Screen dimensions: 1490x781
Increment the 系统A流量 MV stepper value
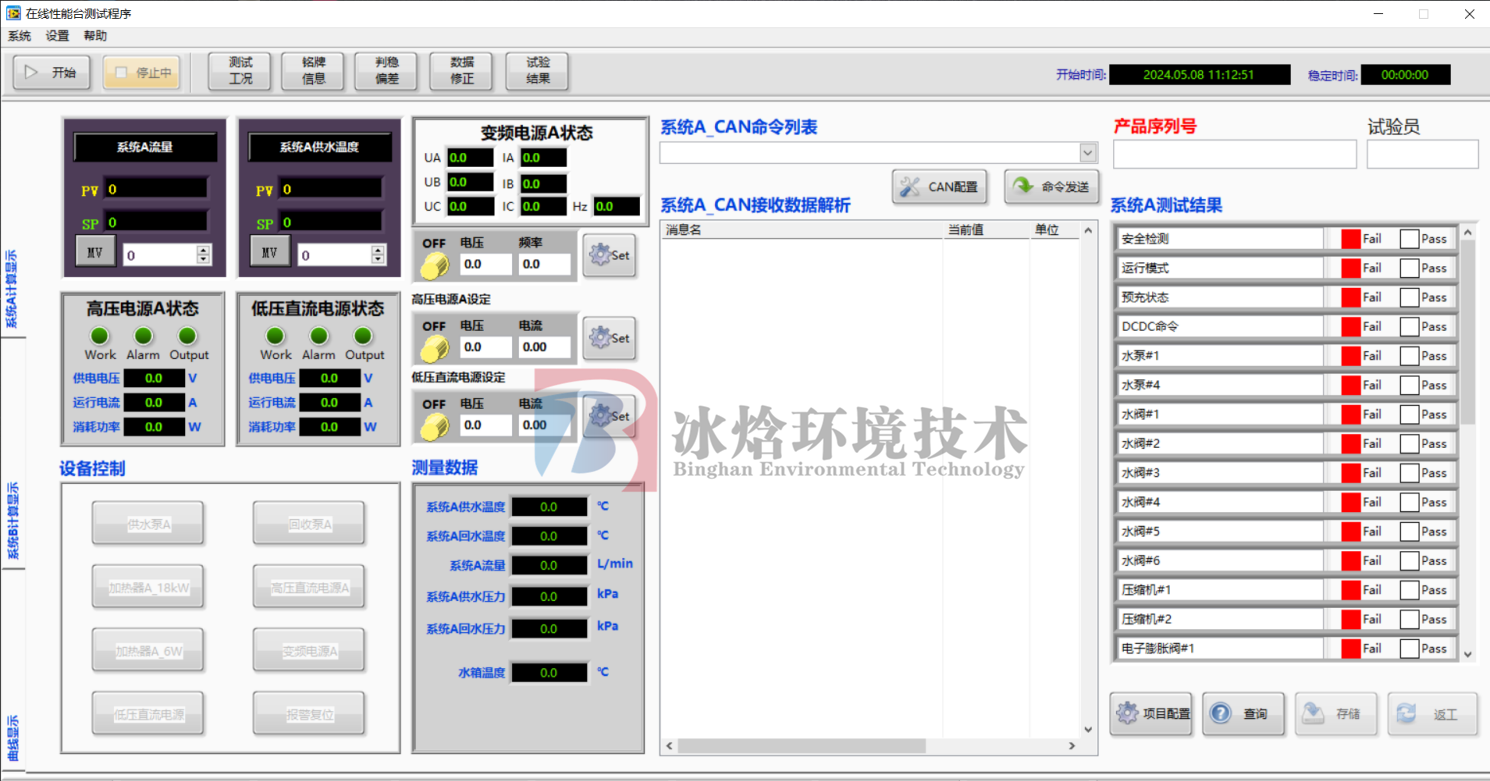[204, 250]
